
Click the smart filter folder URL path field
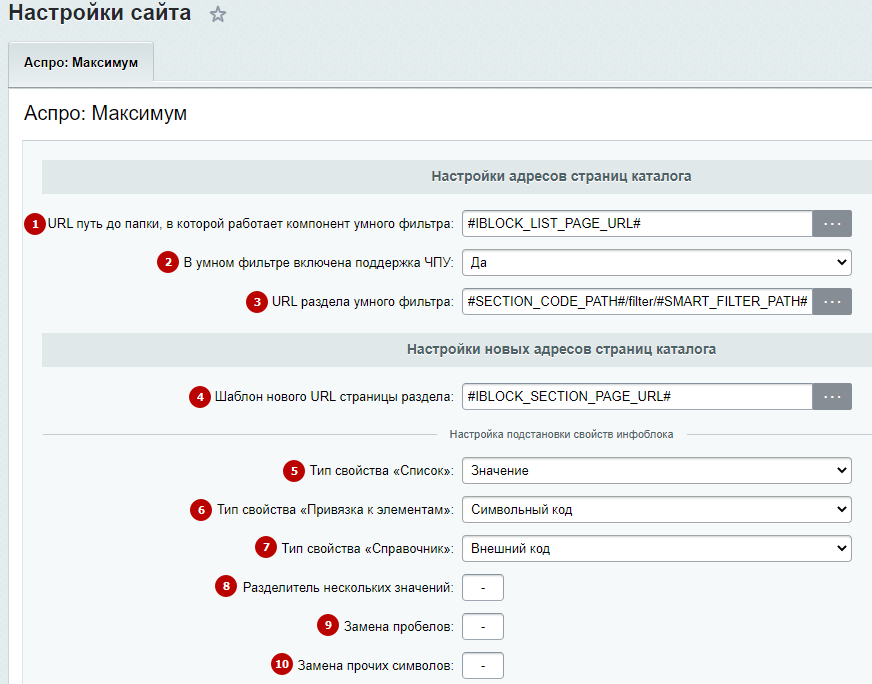(x=637, y=224)
